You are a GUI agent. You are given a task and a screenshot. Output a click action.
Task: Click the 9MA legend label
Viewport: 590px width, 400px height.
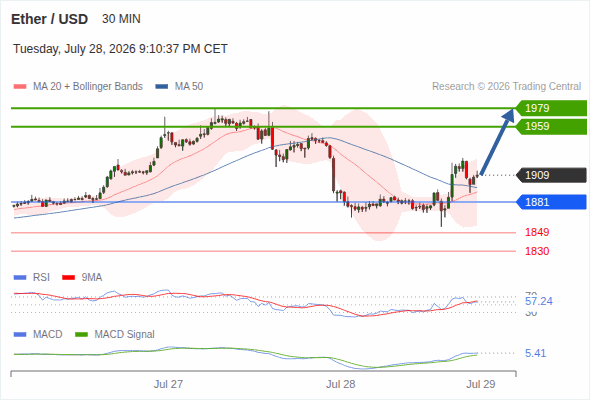[92, 278]
